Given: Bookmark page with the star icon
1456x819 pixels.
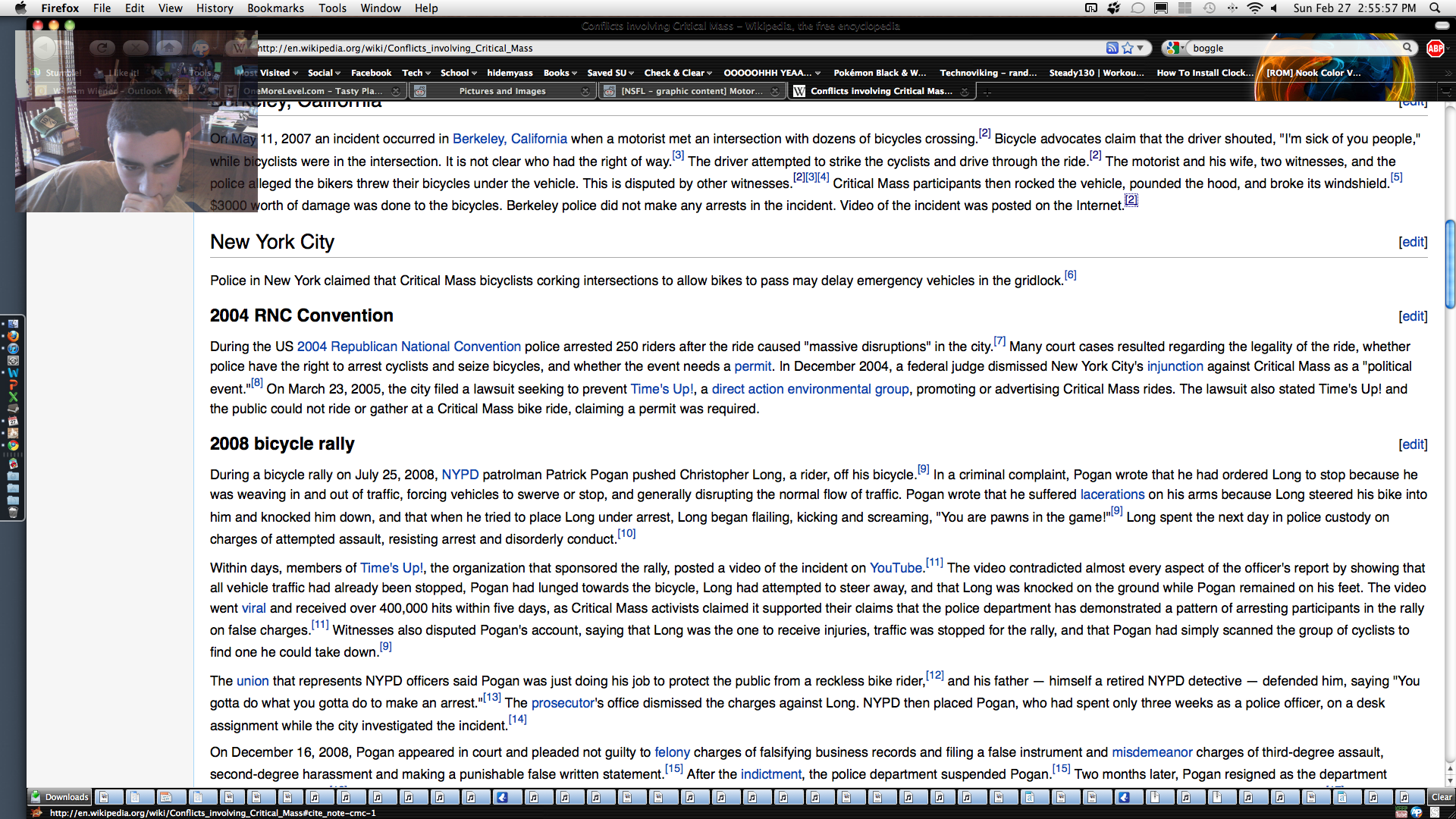Looking at the screenshot, I should click(x=1128, y=48).
